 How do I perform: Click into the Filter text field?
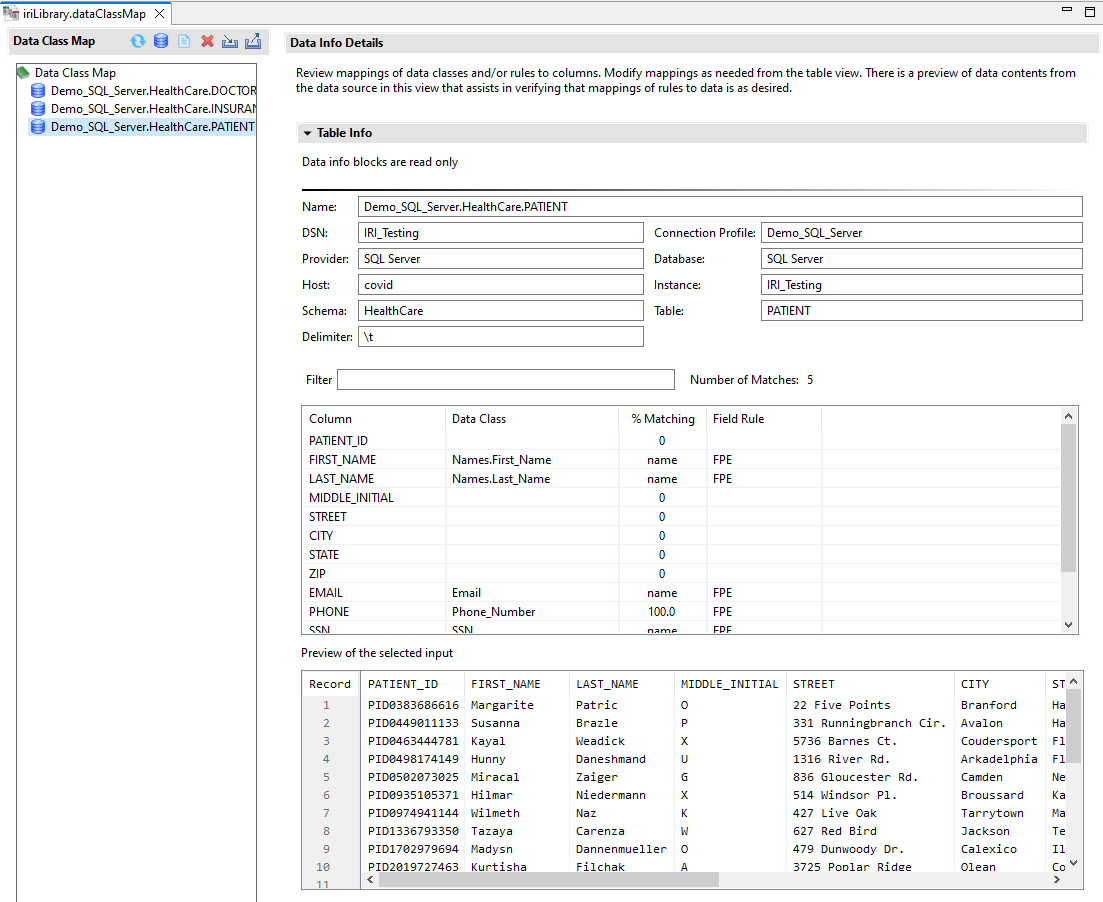505,380
